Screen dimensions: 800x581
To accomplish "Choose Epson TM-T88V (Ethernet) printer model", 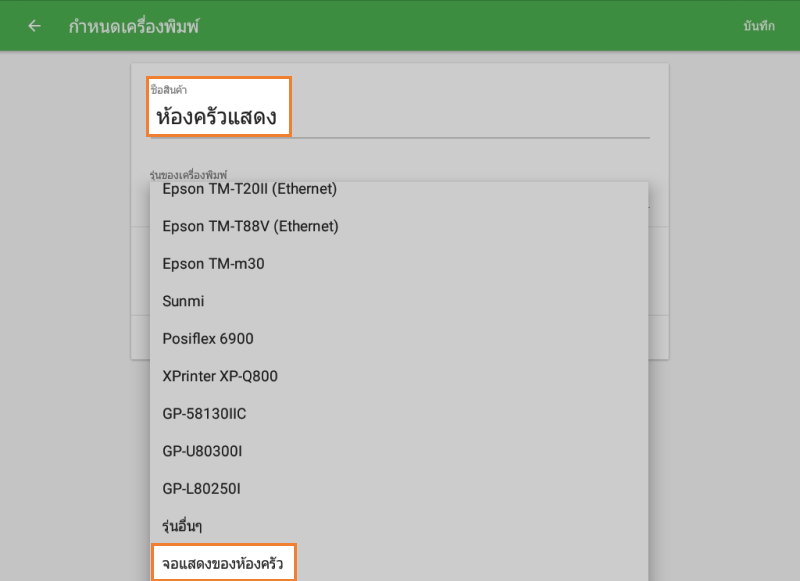I will click(250, 227).
